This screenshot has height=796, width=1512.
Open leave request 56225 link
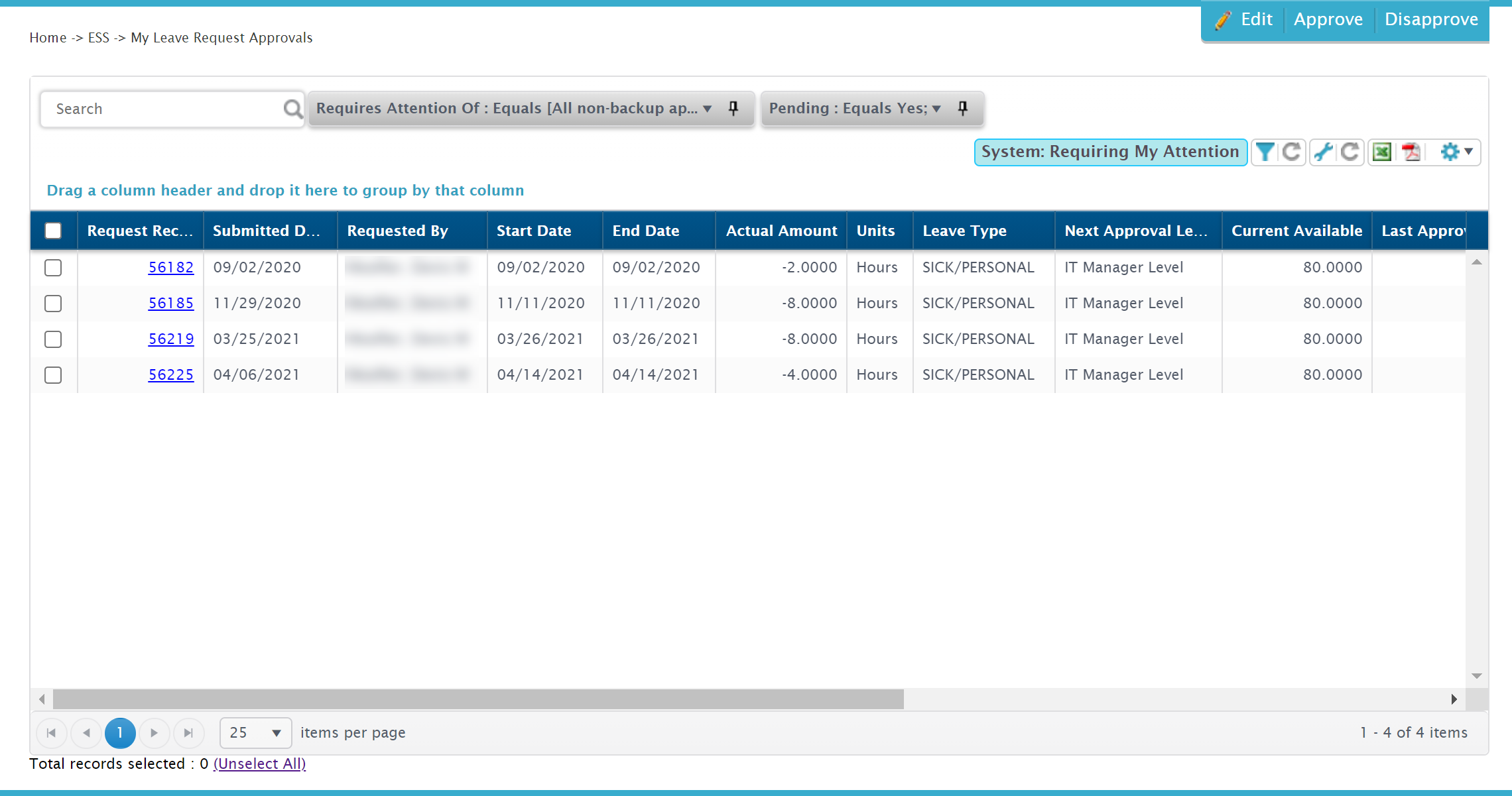coord(170,375)
